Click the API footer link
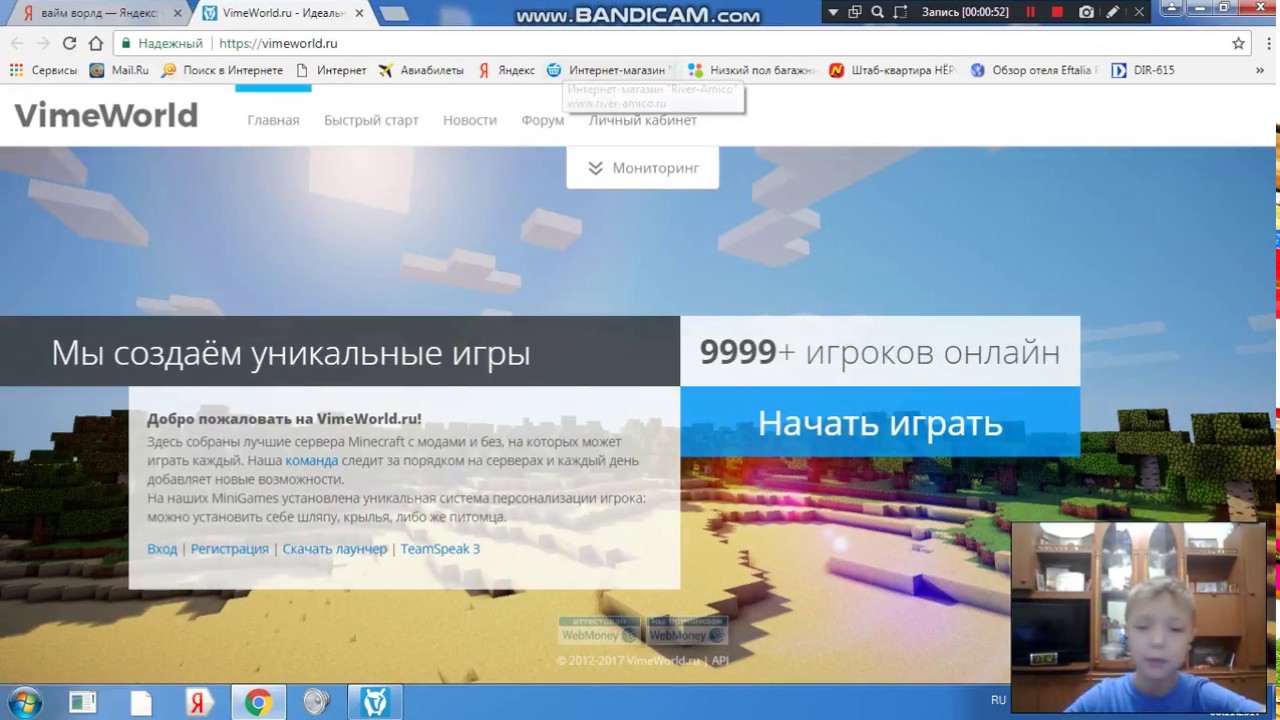 [x=720, y=660]
